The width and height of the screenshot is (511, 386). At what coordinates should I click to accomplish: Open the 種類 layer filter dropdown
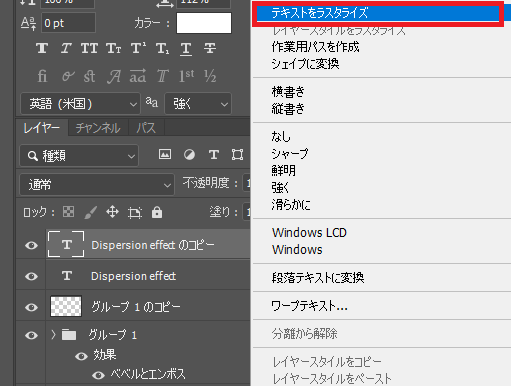tap(79, 155)
